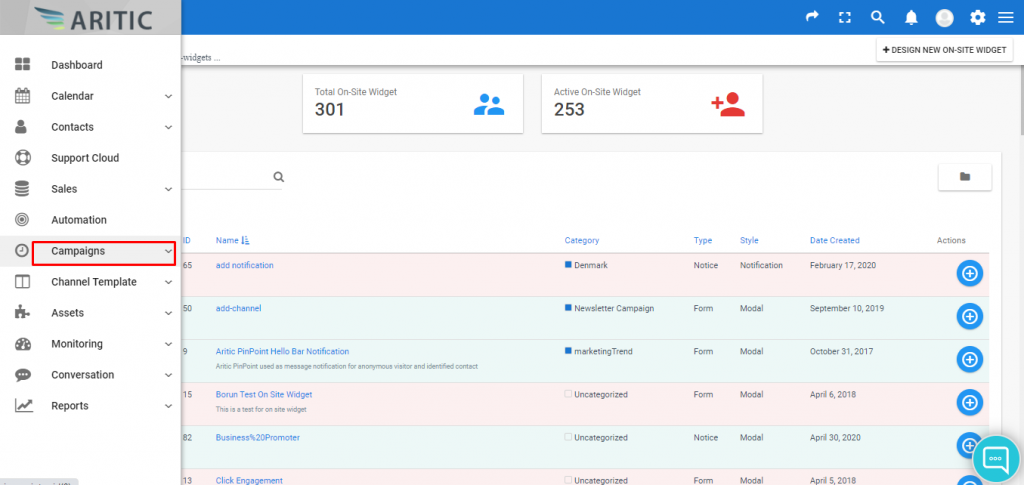This screenshot has height=485, width=1024.
Task: Expand the Sales menu chevron
Action: [x=168, y=189]
